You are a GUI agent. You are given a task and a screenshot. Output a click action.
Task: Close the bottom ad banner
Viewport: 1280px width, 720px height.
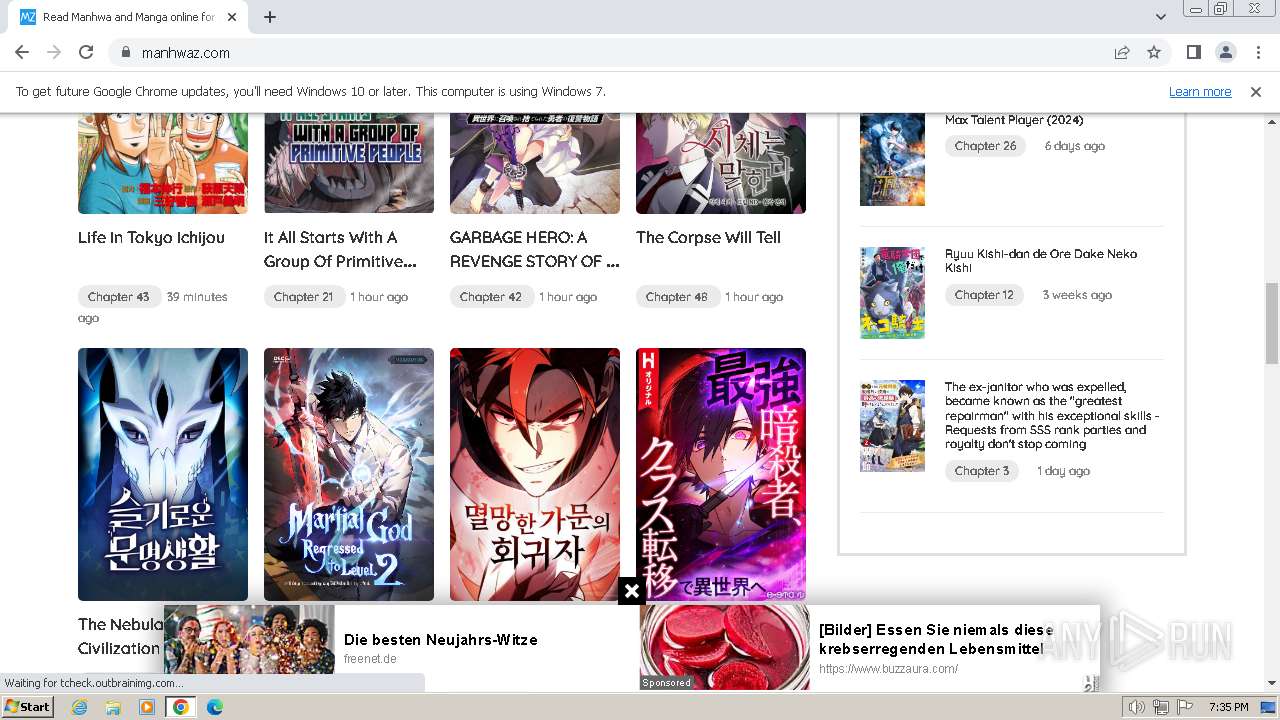(631, 591)
